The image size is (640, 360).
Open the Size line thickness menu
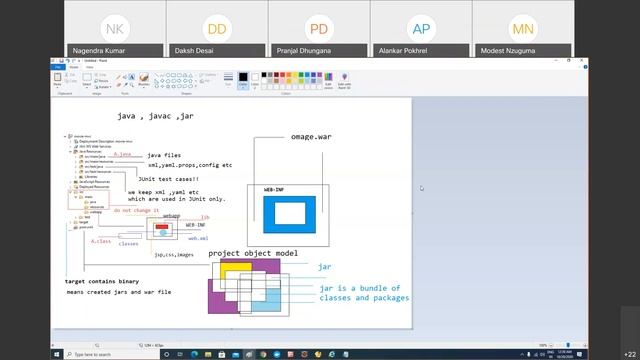tap(228, 79)
